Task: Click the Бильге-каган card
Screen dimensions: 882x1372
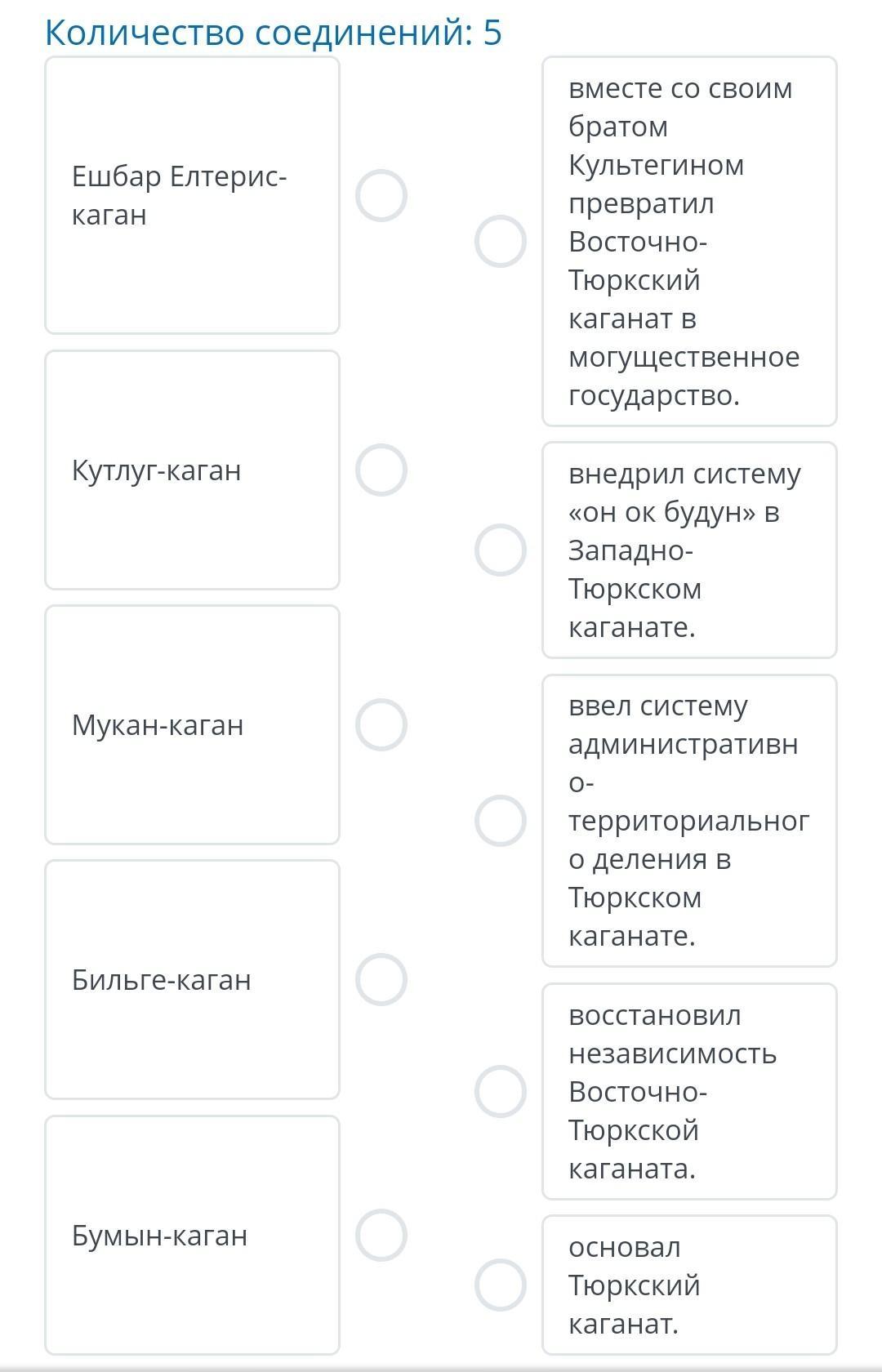Action: [192, 979]
